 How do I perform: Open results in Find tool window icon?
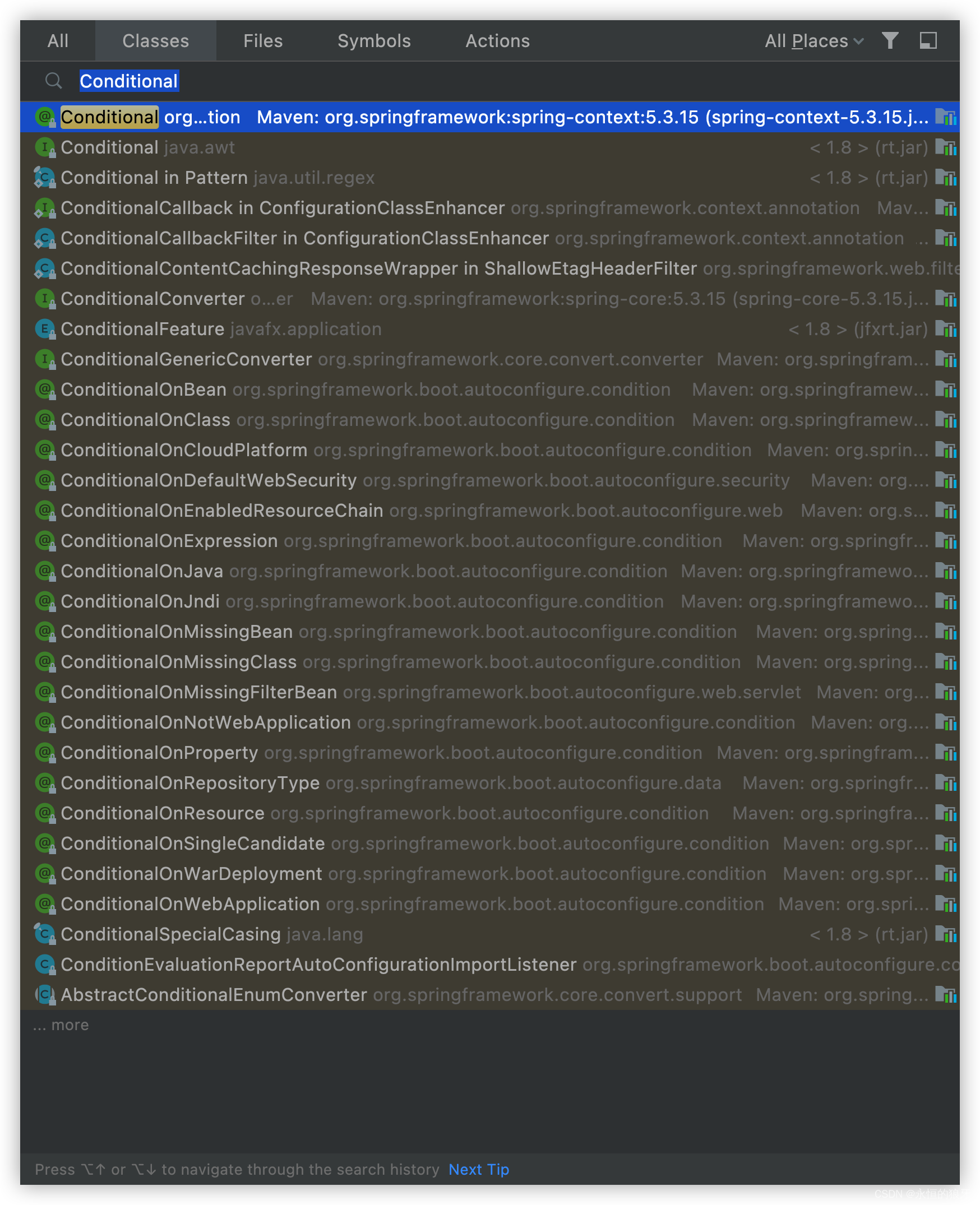click(927, 41)
